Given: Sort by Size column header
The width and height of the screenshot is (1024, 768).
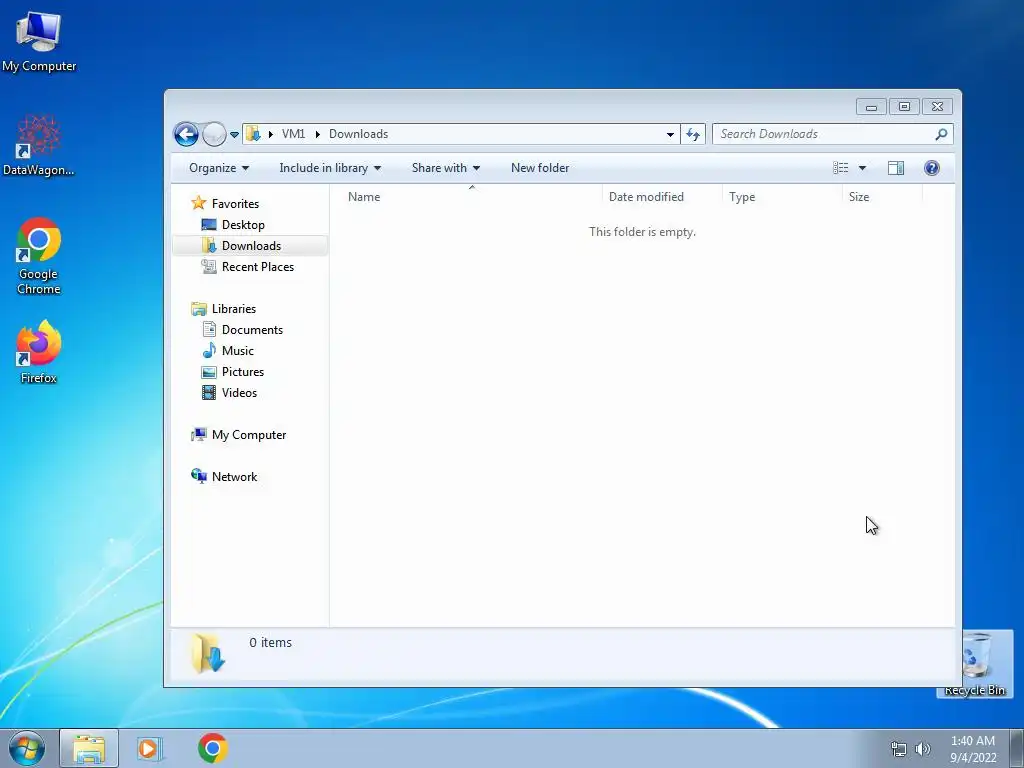Looking at the screenshot, I should (x=882, y=197).
